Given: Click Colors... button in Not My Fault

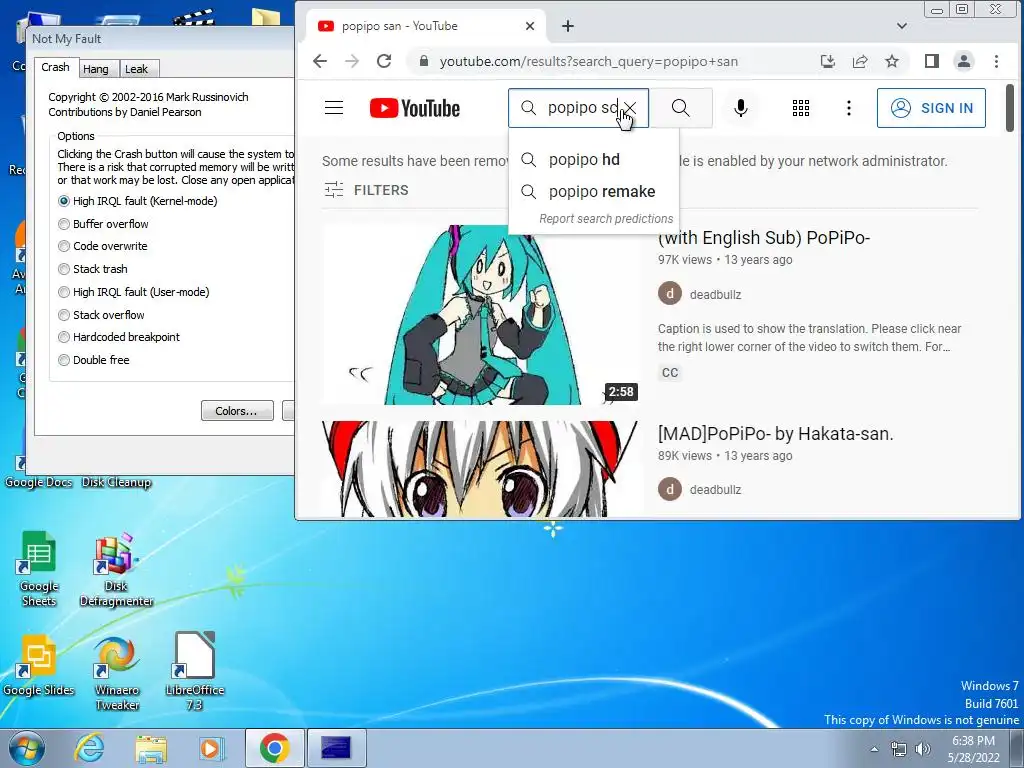Looking at the screenshot, I should [236, 411].
